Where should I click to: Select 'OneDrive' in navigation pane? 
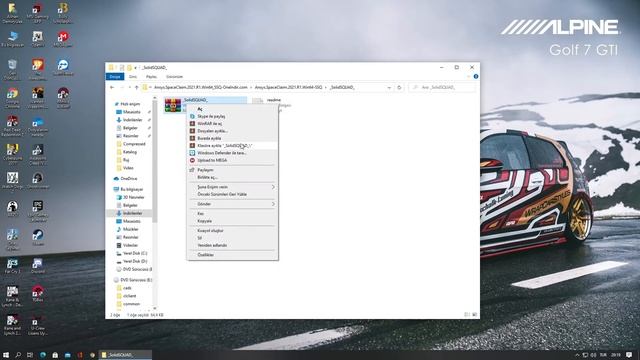coord(126,179)
